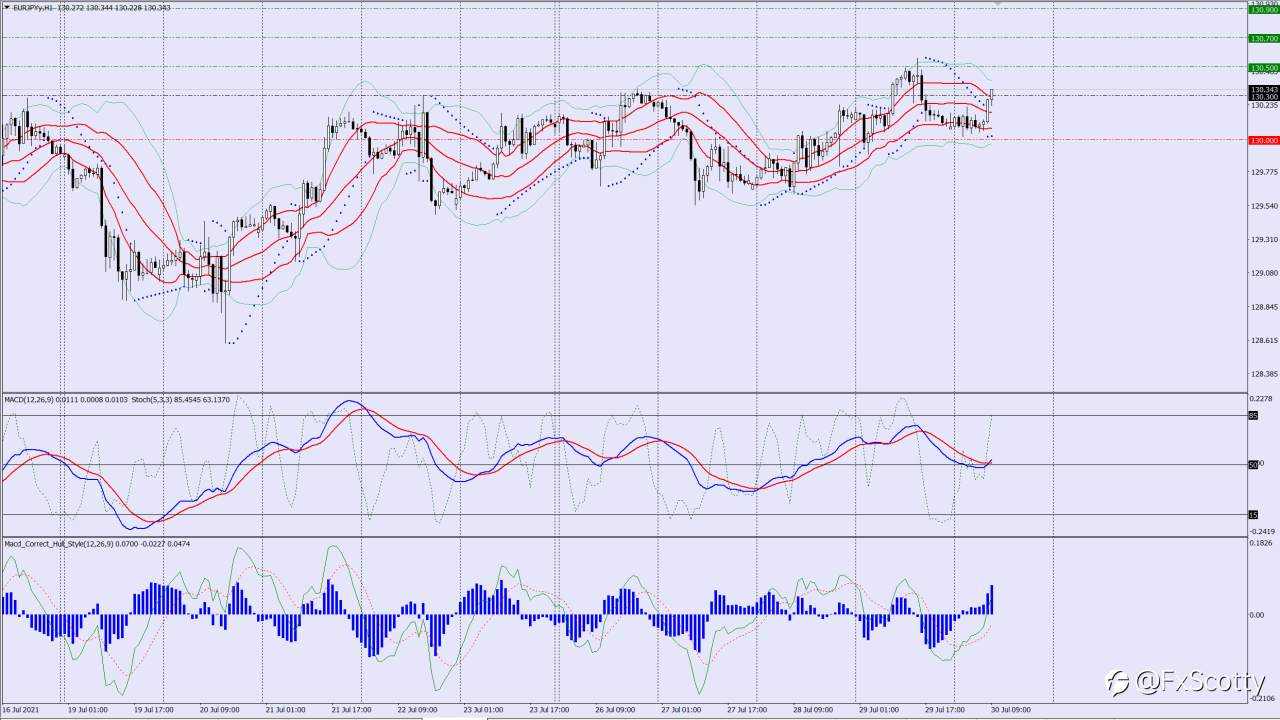Select the green 130.500 price level label
The height and width of the screenshot is (720, 1280).
pyautogui.click(x=1264, y=67)
